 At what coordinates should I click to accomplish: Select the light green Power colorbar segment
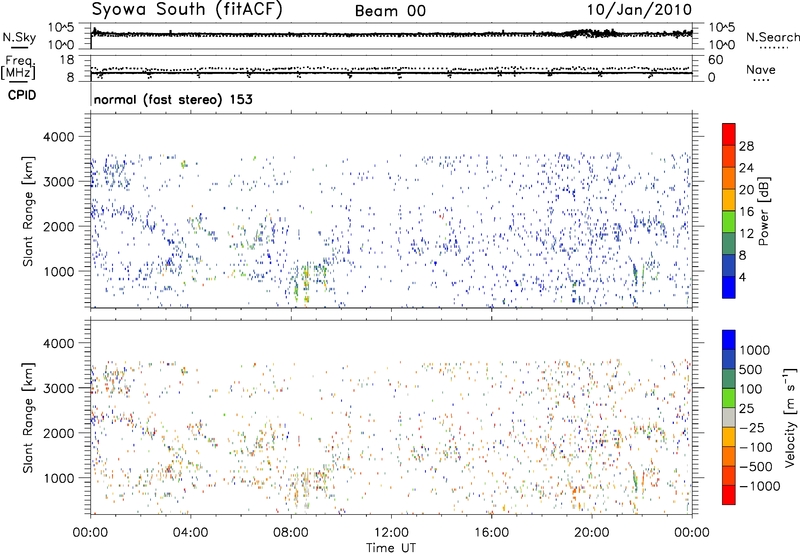tap(729, 222)
